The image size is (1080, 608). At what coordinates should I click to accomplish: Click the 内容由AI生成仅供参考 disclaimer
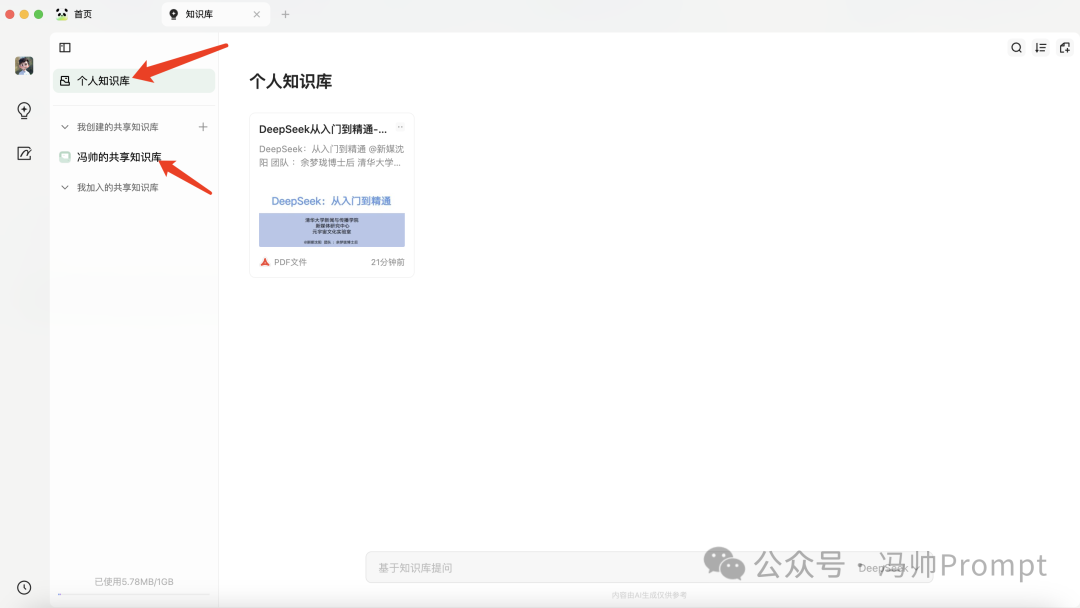tap(649, 595)
